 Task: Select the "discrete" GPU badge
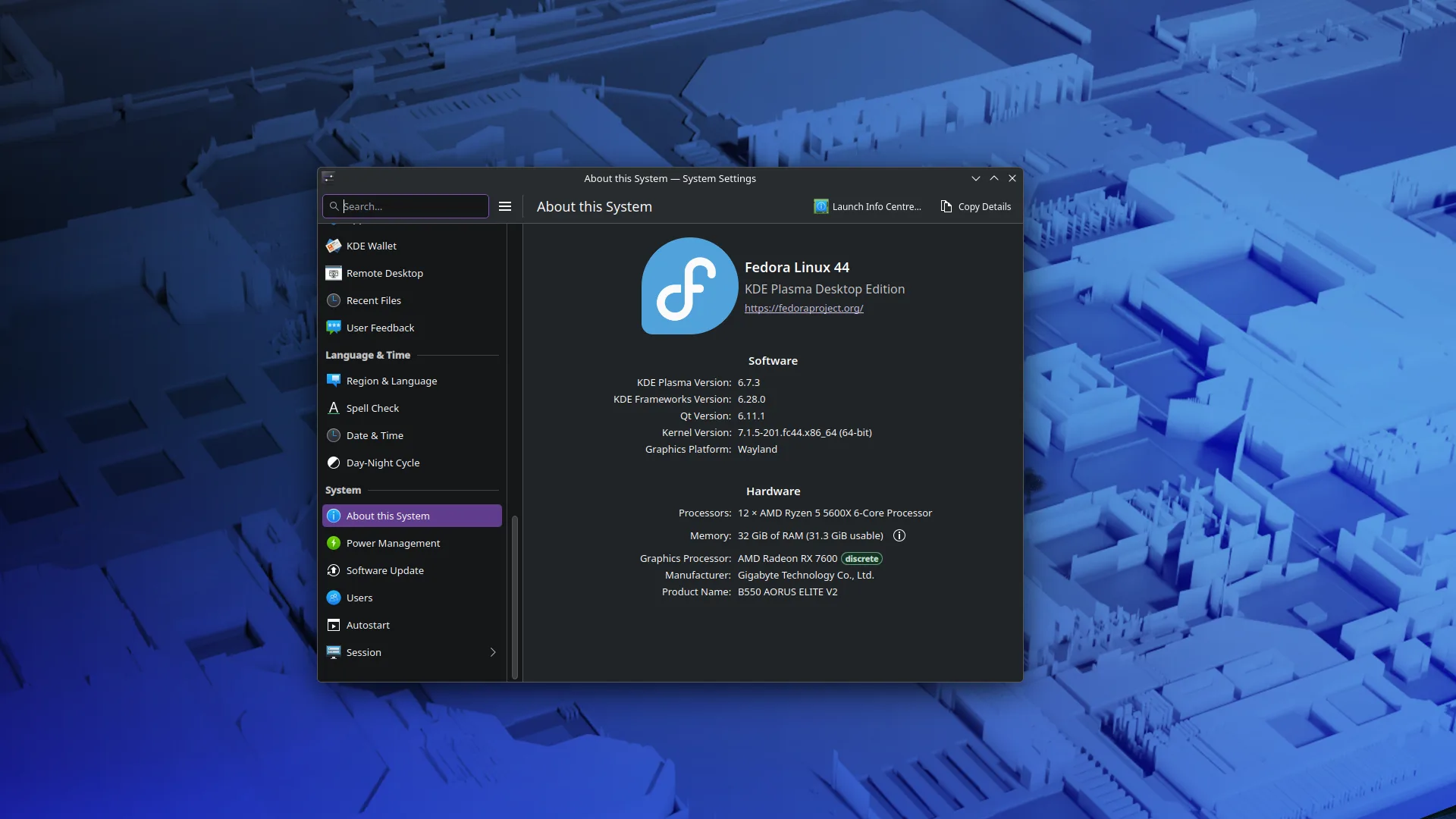click(861, 559)
